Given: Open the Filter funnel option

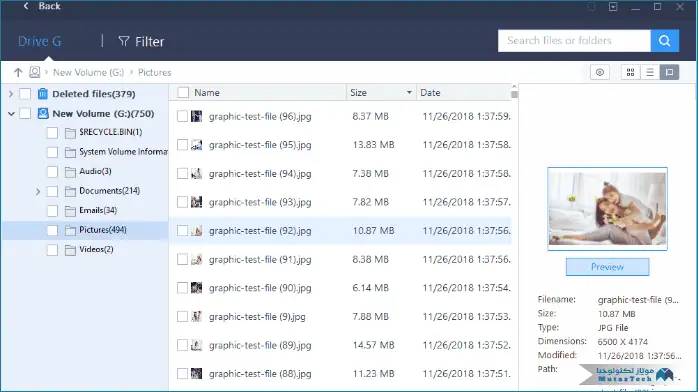Looking at the screenshot, I should pyautogui.click(x=141, y=41).
